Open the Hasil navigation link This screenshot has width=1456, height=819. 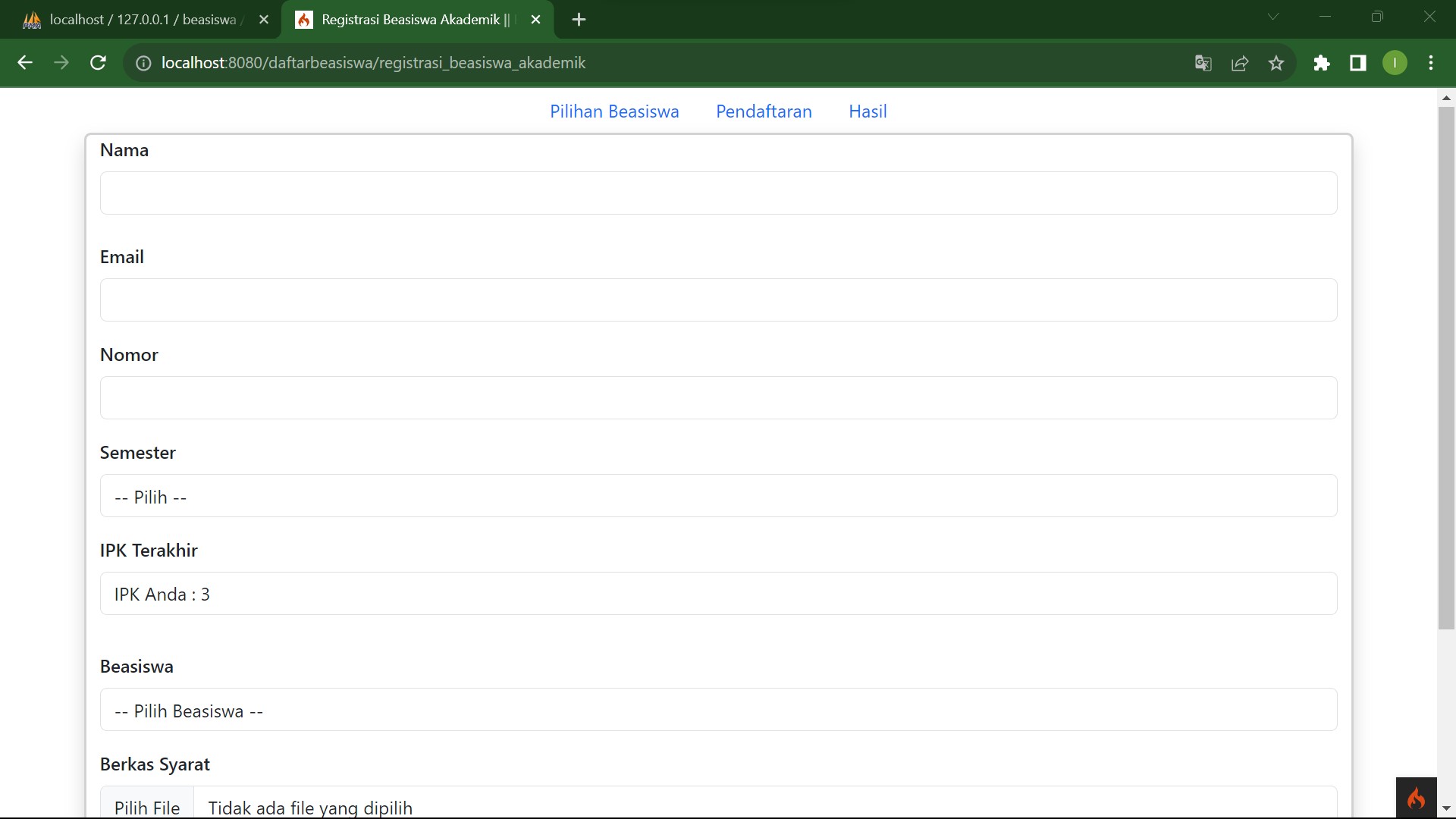click(868, 111)
